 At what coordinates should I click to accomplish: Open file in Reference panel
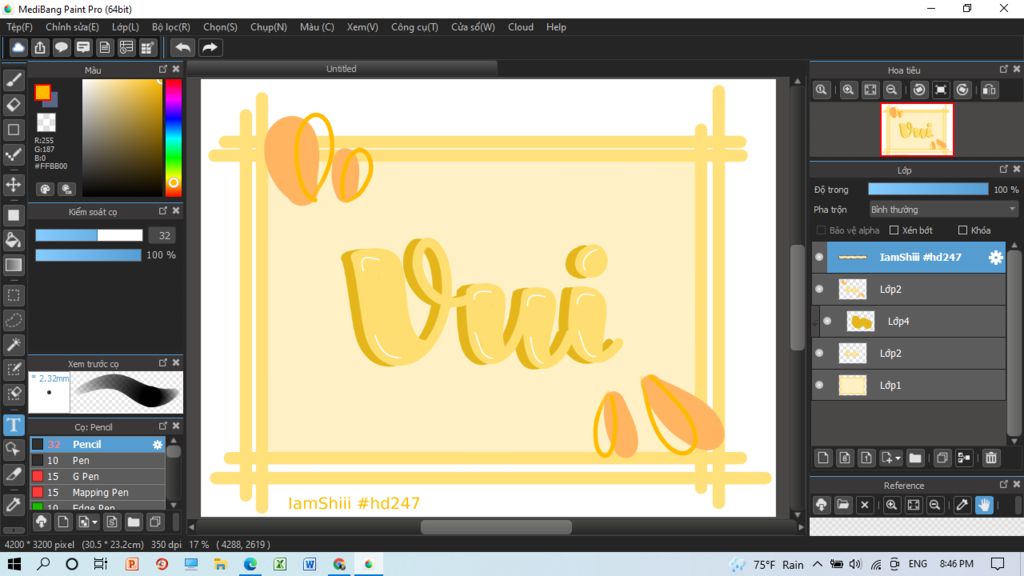843,505
